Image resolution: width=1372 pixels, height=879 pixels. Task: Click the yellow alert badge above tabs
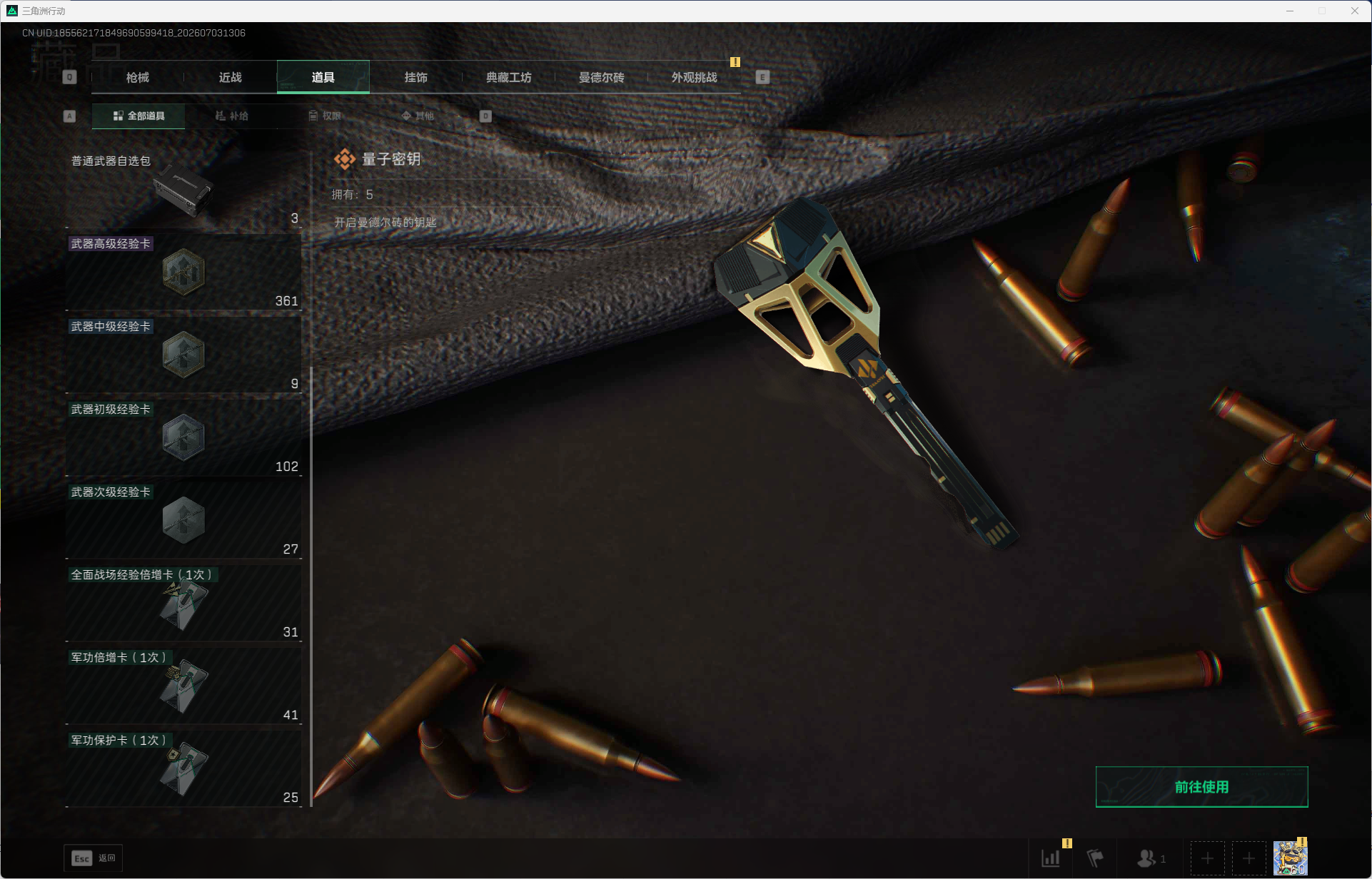tap(735, 62)
